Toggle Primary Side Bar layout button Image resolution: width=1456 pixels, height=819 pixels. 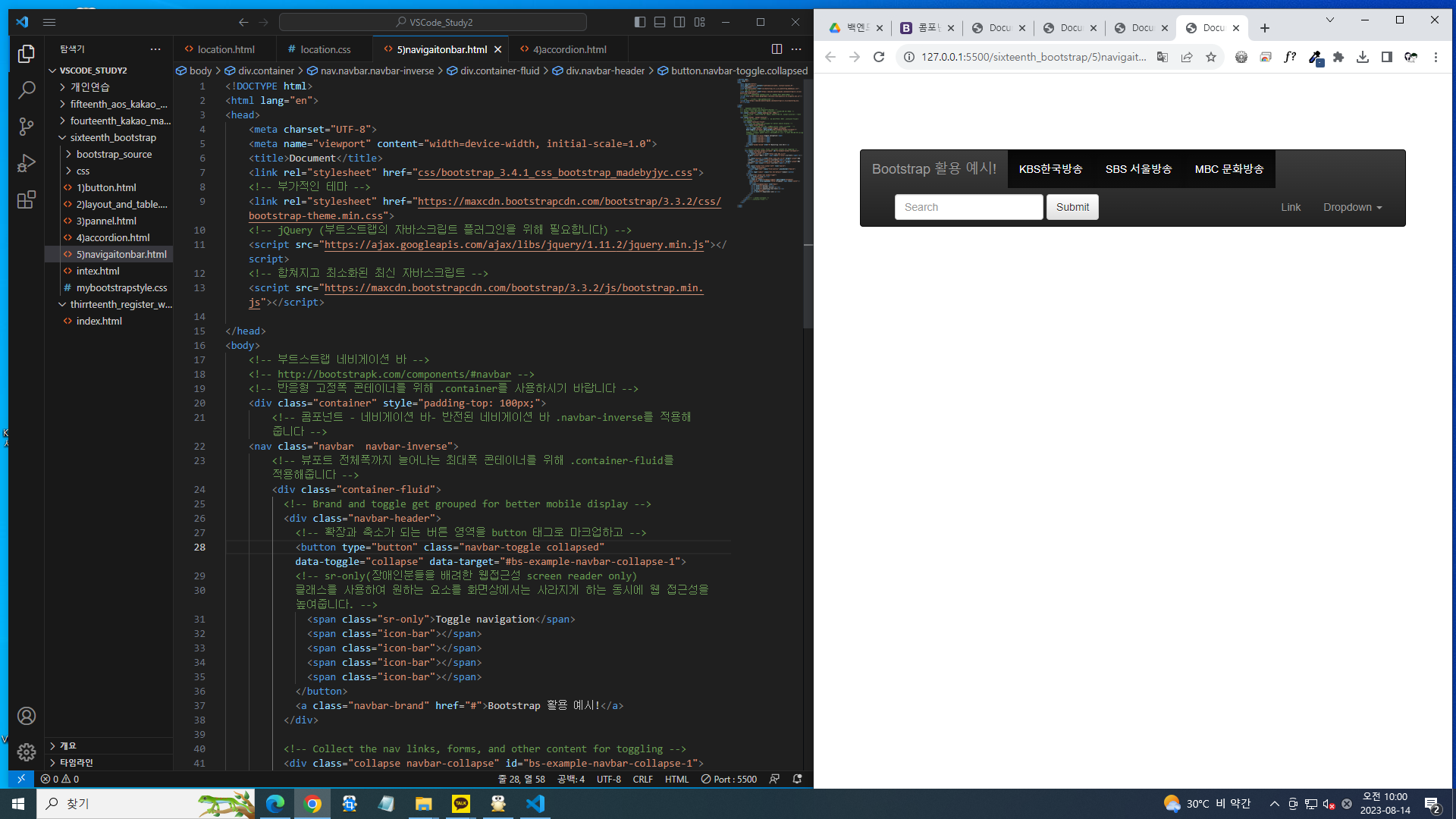click(640, 22)
